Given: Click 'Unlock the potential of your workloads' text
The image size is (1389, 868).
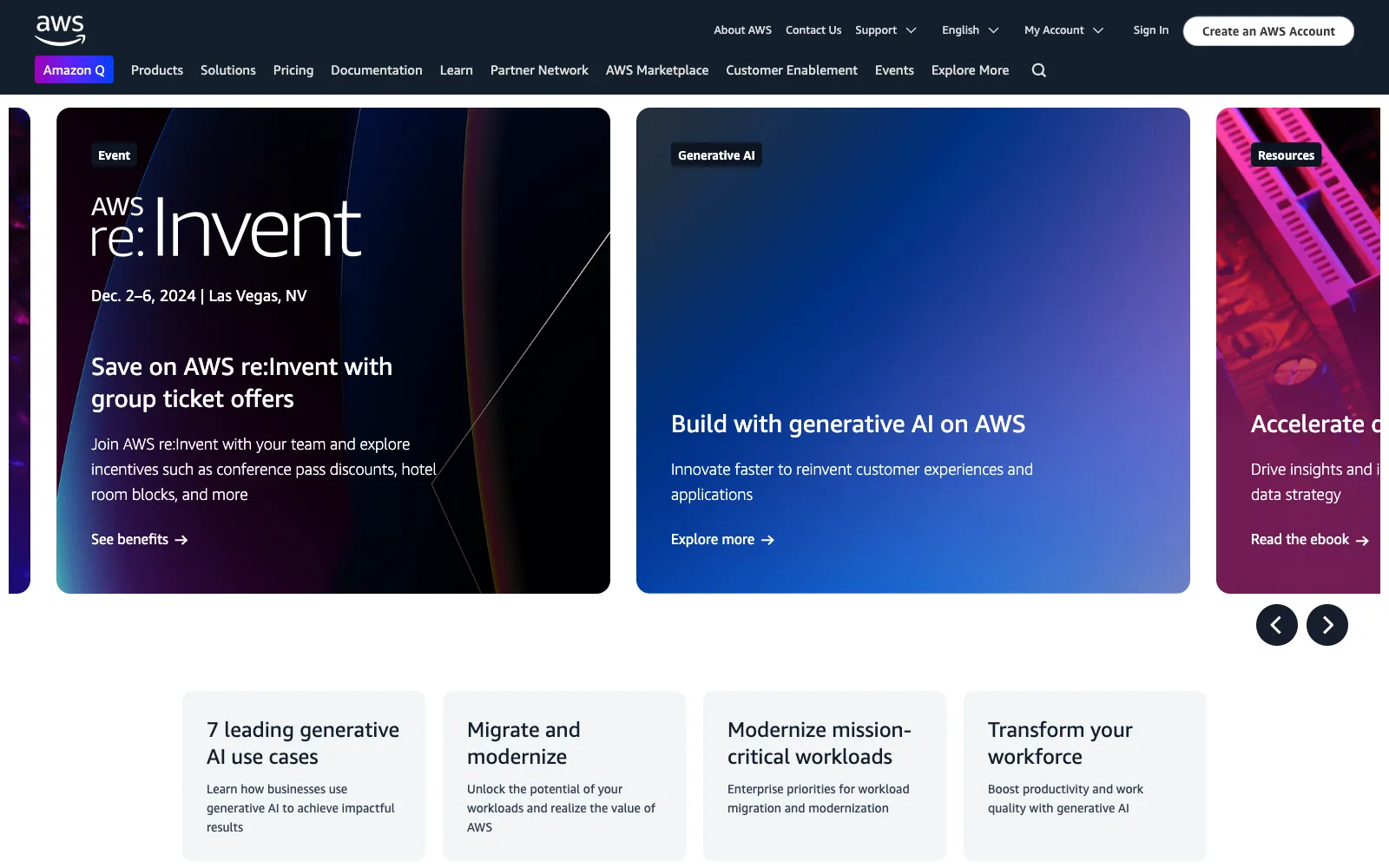Looking at the screenshot, I should click(561, 808).
